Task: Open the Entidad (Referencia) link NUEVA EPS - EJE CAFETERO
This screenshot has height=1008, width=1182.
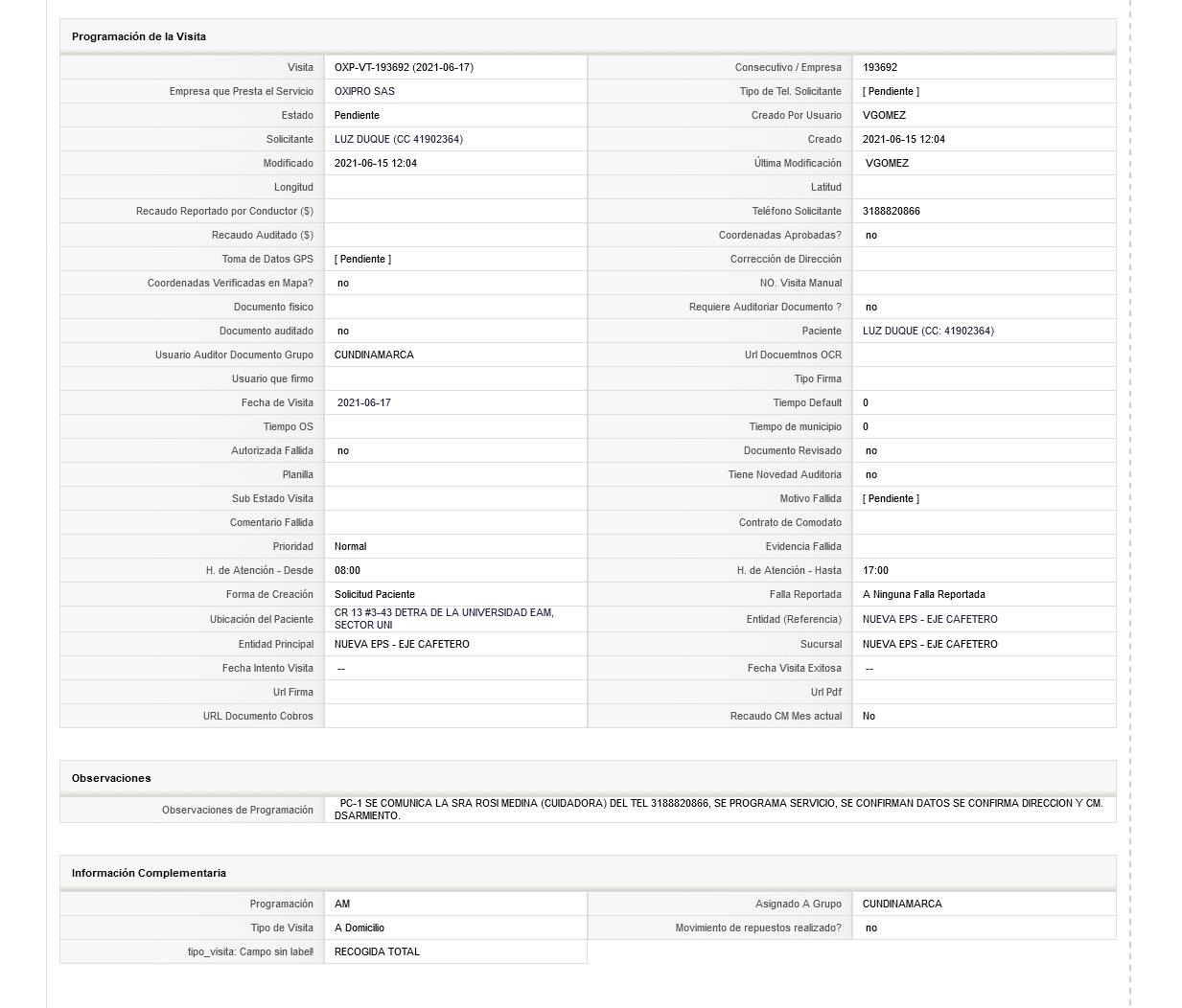Action: 930,619
